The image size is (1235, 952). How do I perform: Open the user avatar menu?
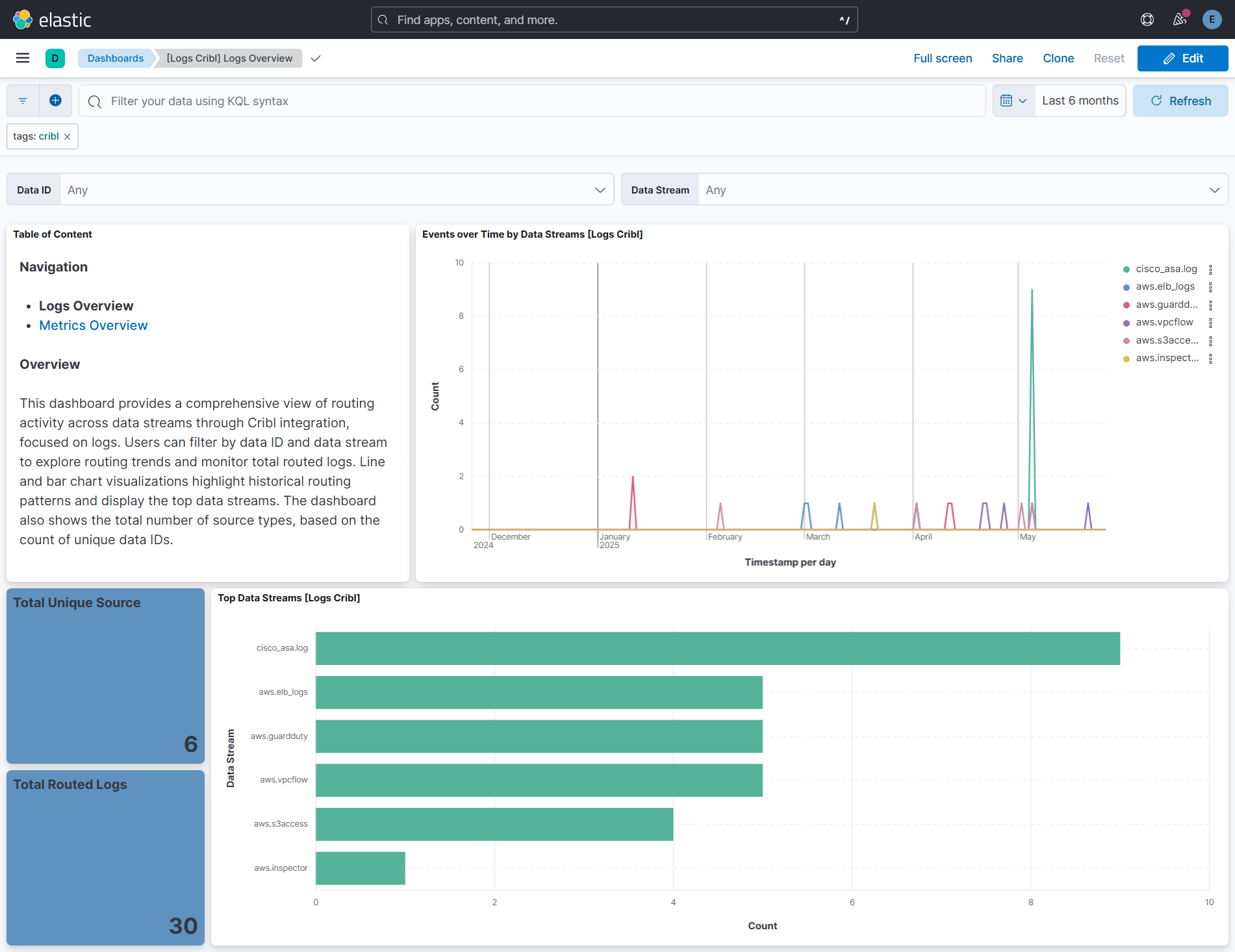pyautogui.click(x=1212, y=19)
